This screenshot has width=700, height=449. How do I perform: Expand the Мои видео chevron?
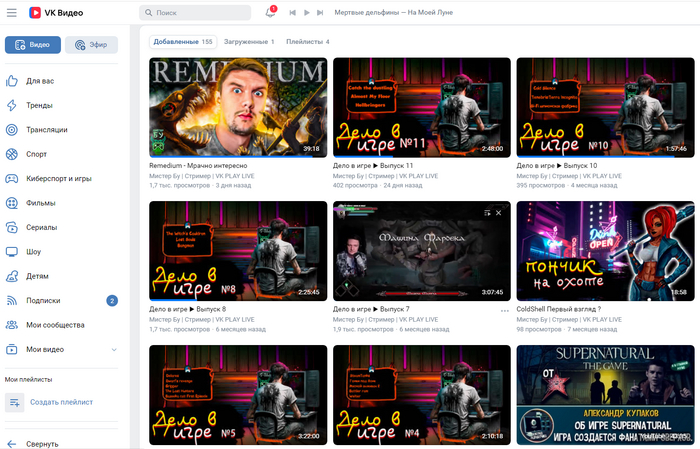click(x=114, y=349)
